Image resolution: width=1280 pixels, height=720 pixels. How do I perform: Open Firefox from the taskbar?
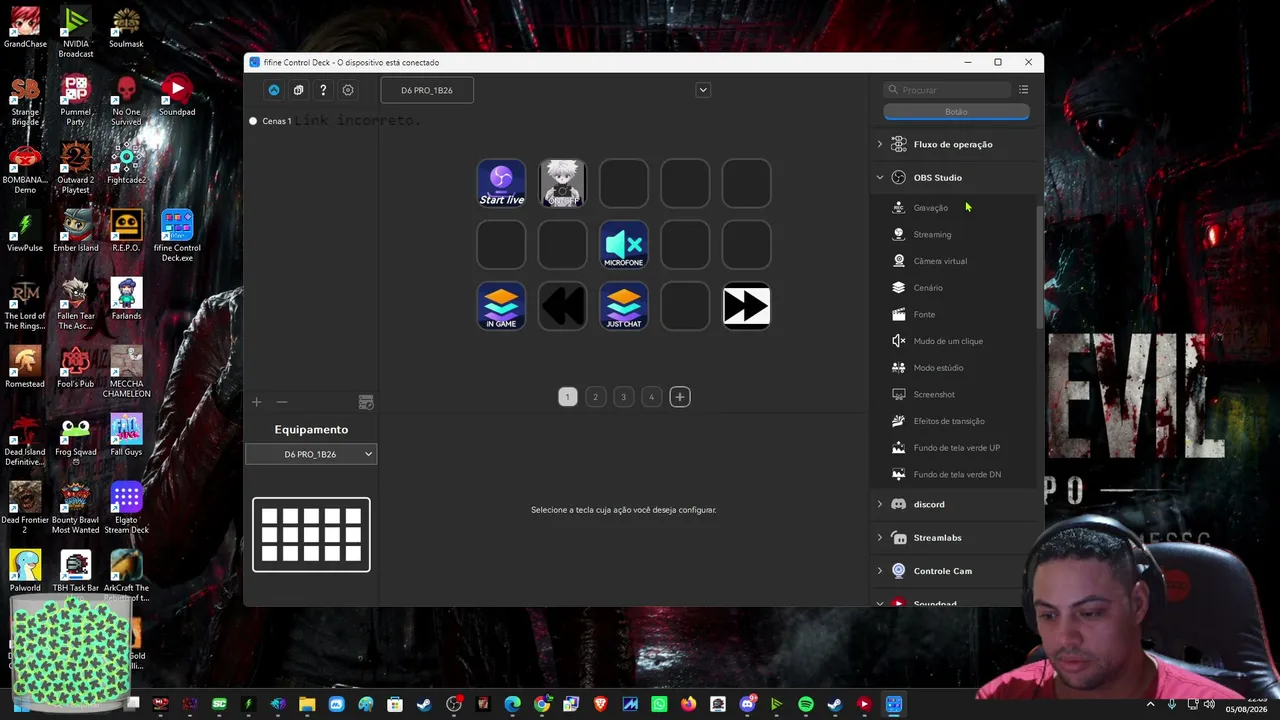(x=688, y=704)
